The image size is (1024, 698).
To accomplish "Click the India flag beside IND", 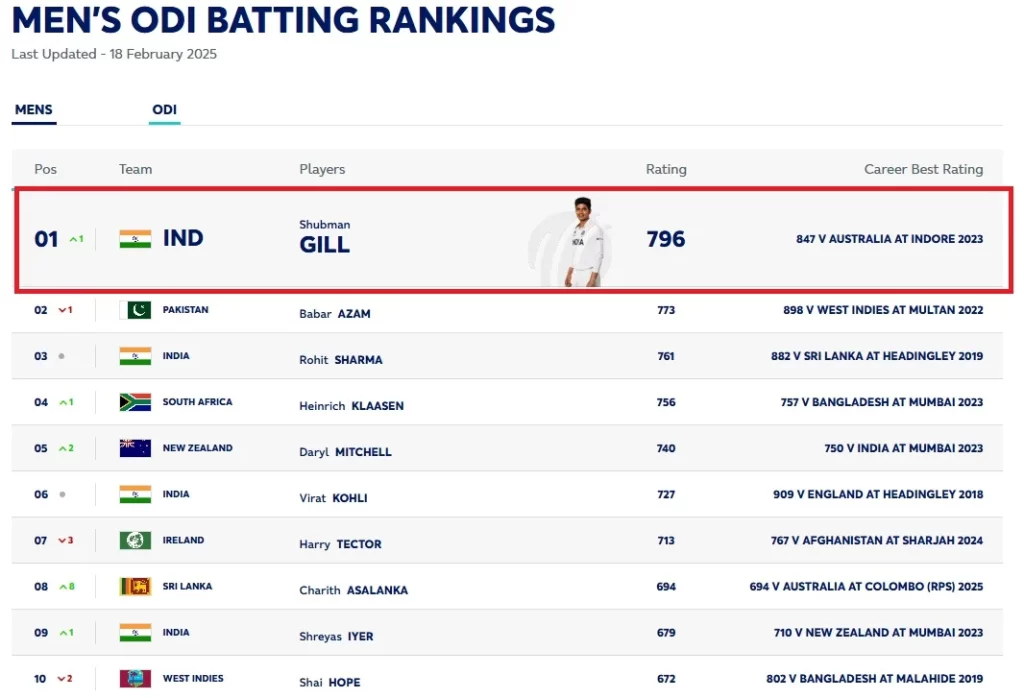I will pos(135,239).
